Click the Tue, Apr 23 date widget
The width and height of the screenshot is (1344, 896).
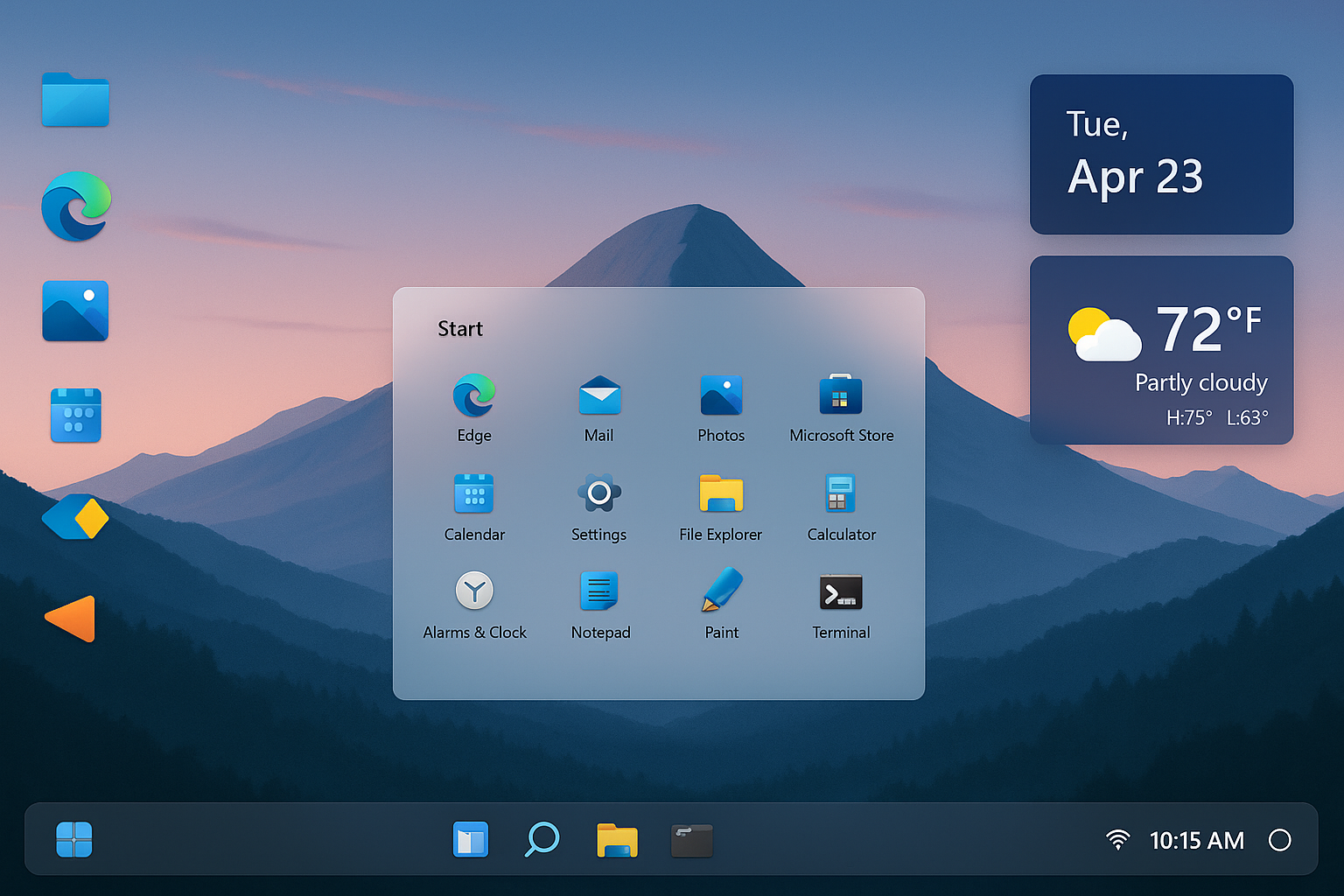[x=1161, y=154]
